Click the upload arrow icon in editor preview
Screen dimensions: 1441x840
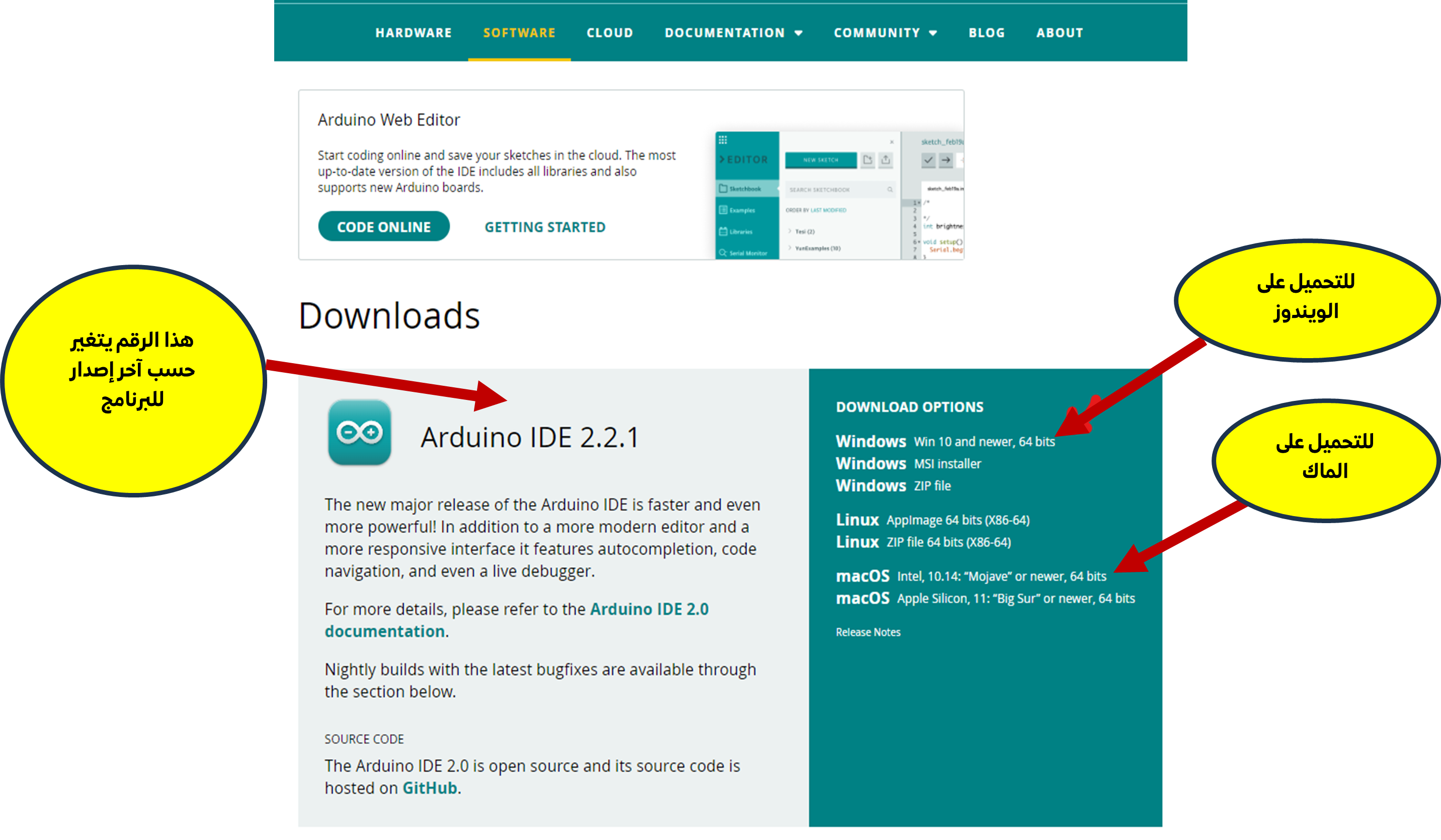coord(946,160)
